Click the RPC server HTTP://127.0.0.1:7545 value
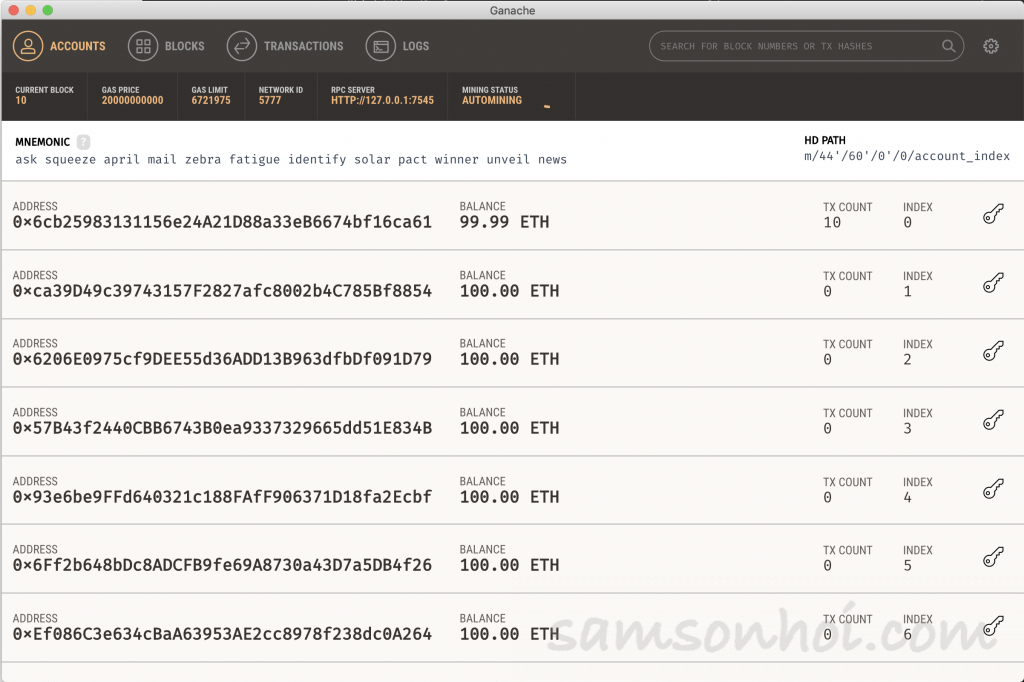This screenshot has width=1024, height=682. [382, 101]
